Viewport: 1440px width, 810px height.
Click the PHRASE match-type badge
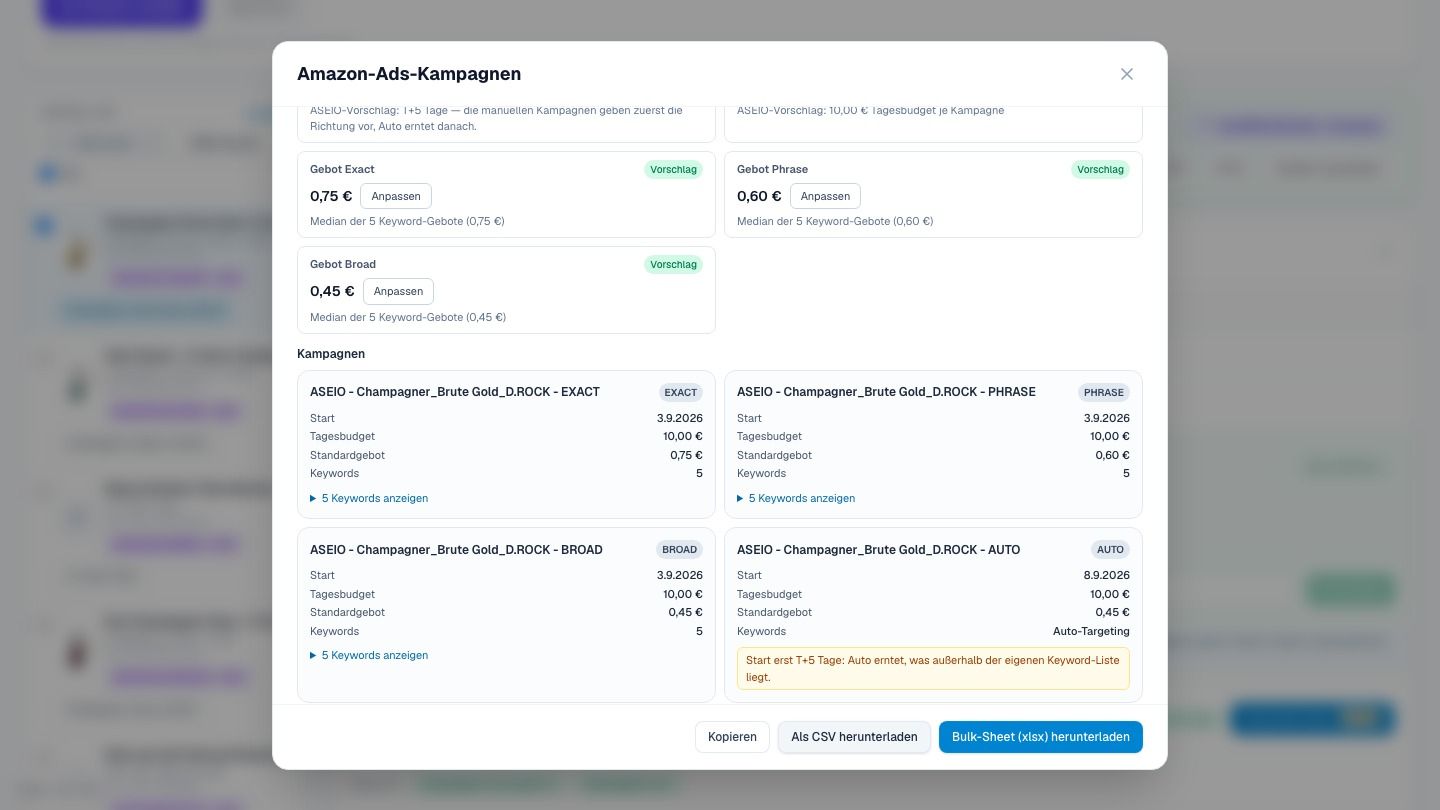[1104, 392]
